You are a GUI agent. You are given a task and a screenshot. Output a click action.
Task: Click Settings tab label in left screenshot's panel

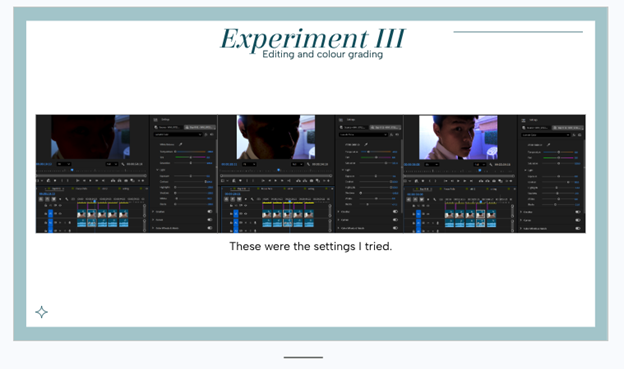click(x=166, y=119)
